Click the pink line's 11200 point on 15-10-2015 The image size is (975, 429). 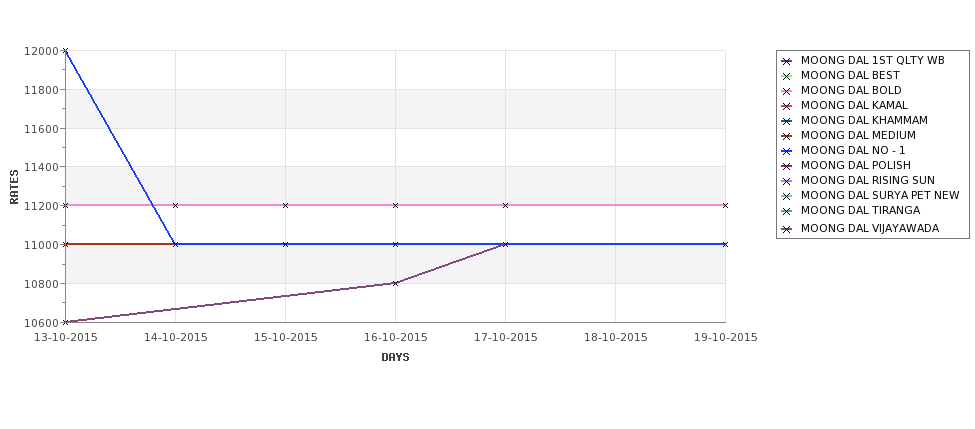pyautogui.click(x=285, y=205)
